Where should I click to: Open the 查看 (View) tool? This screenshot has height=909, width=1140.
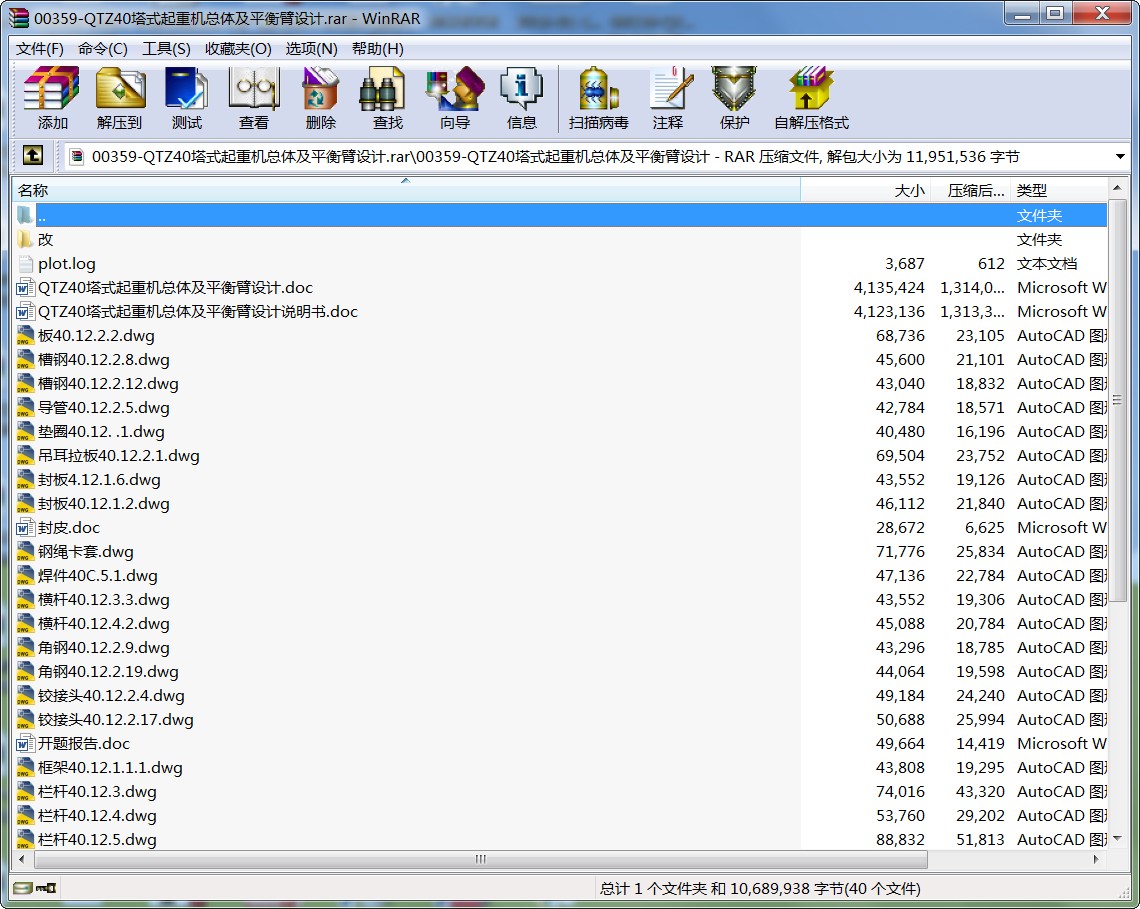(253, 99)
